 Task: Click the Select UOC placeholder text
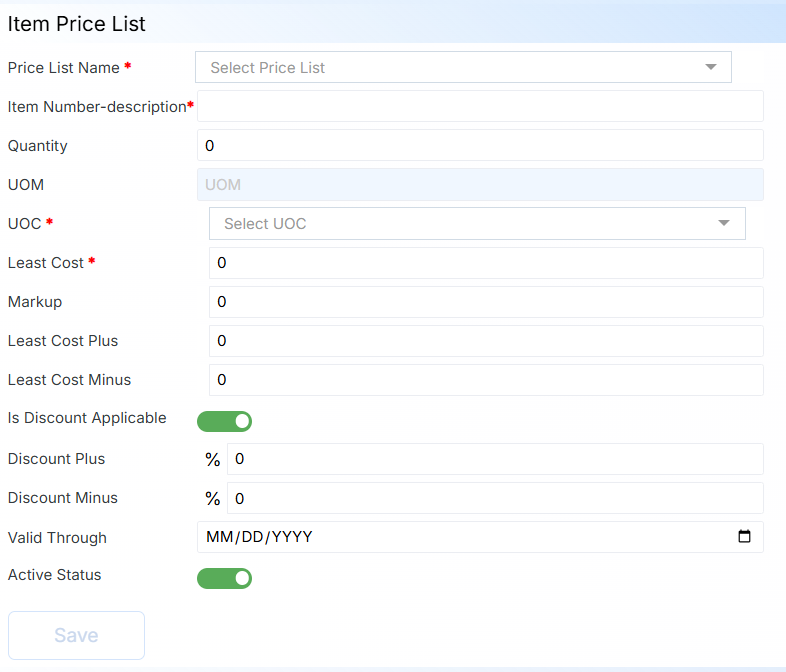click(265, 224)
